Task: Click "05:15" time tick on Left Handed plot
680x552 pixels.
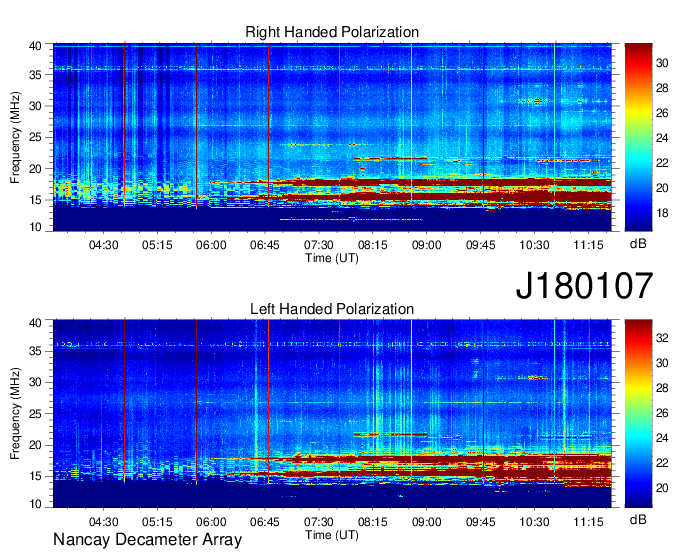Action: (157, 522)
